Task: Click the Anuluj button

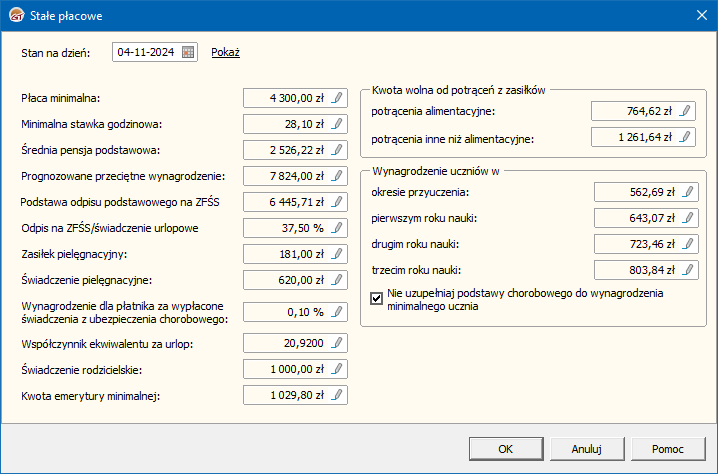Action: 587,449
